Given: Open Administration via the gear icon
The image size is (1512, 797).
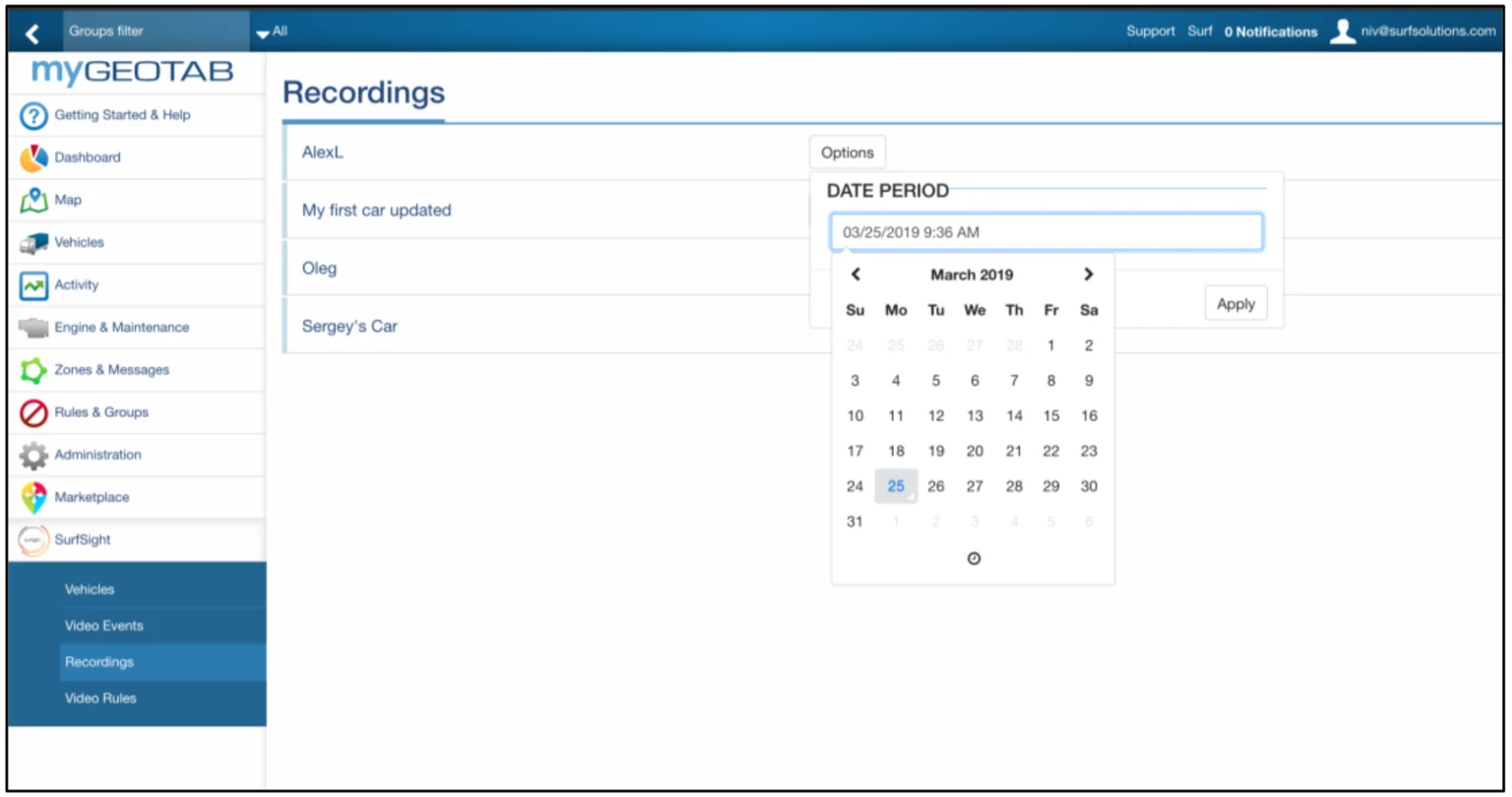Looking at the screenshot, I should 33,456.
